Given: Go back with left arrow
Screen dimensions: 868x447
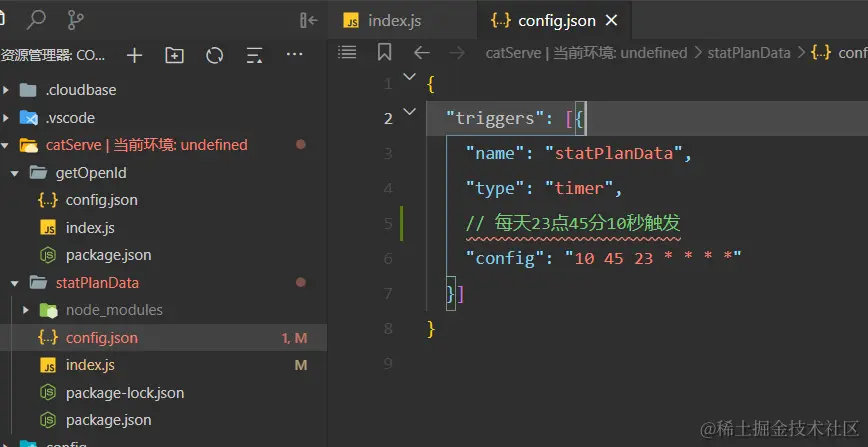Looking at the screenshot, I should [422, 53].
